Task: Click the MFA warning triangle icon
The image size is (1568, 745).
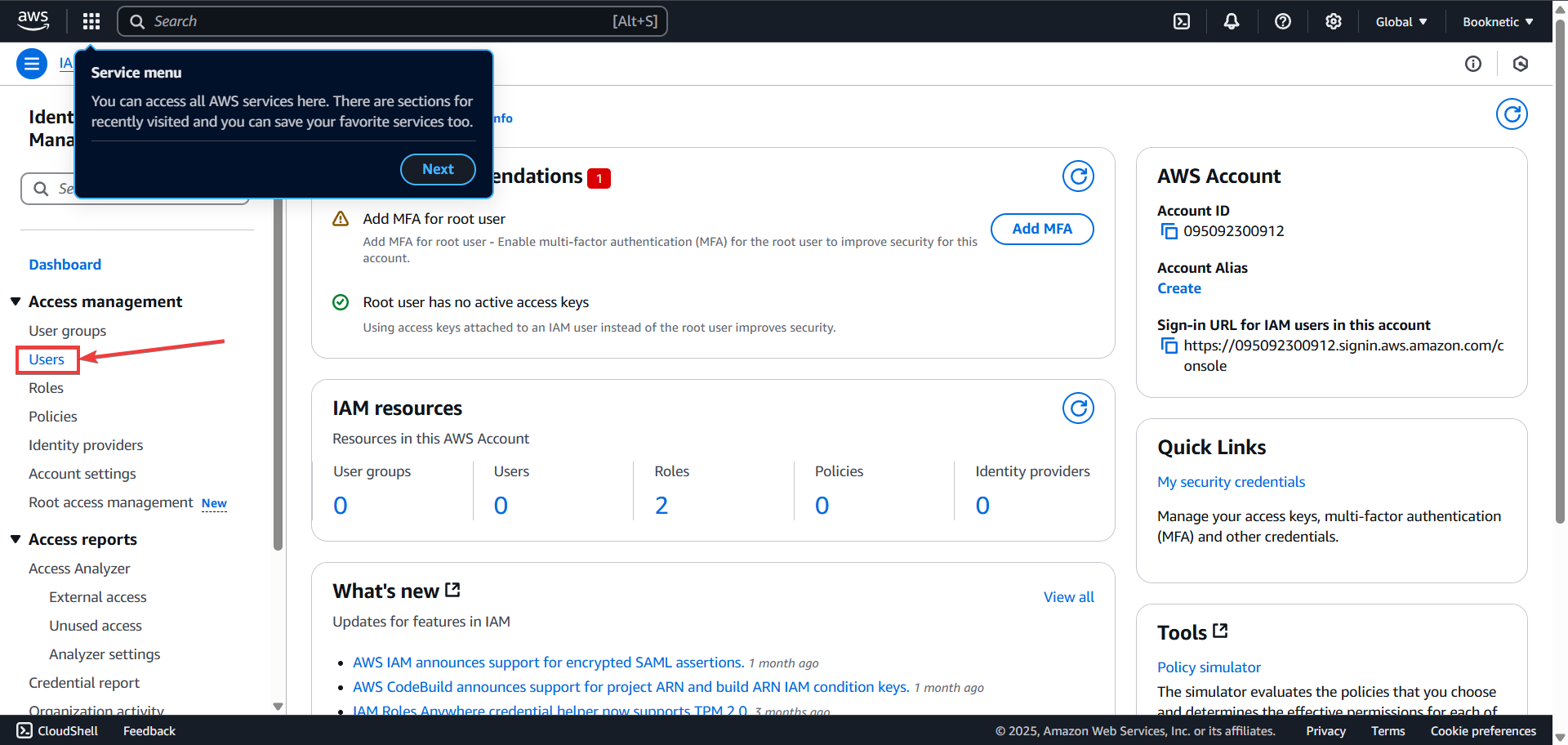Action: 341,219
